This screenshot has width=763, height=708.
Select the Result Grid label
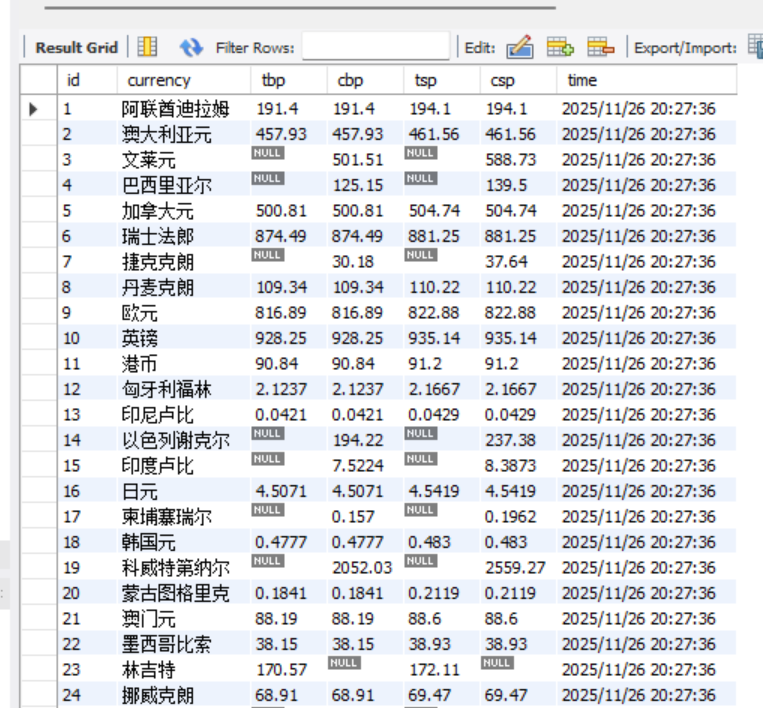[x=76, y=48]
